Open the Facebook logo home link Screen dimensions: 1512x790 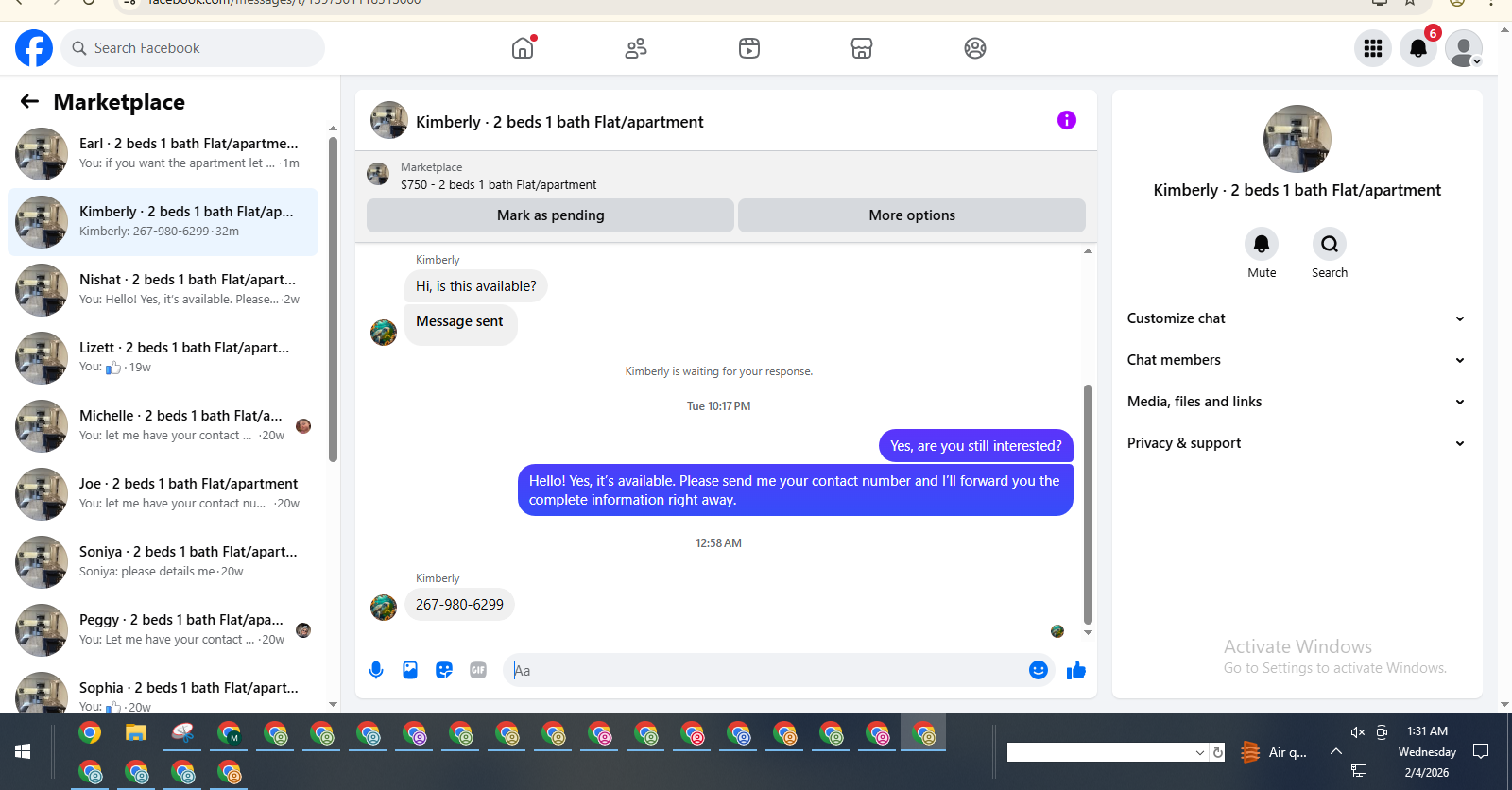[x=34, y=48]
